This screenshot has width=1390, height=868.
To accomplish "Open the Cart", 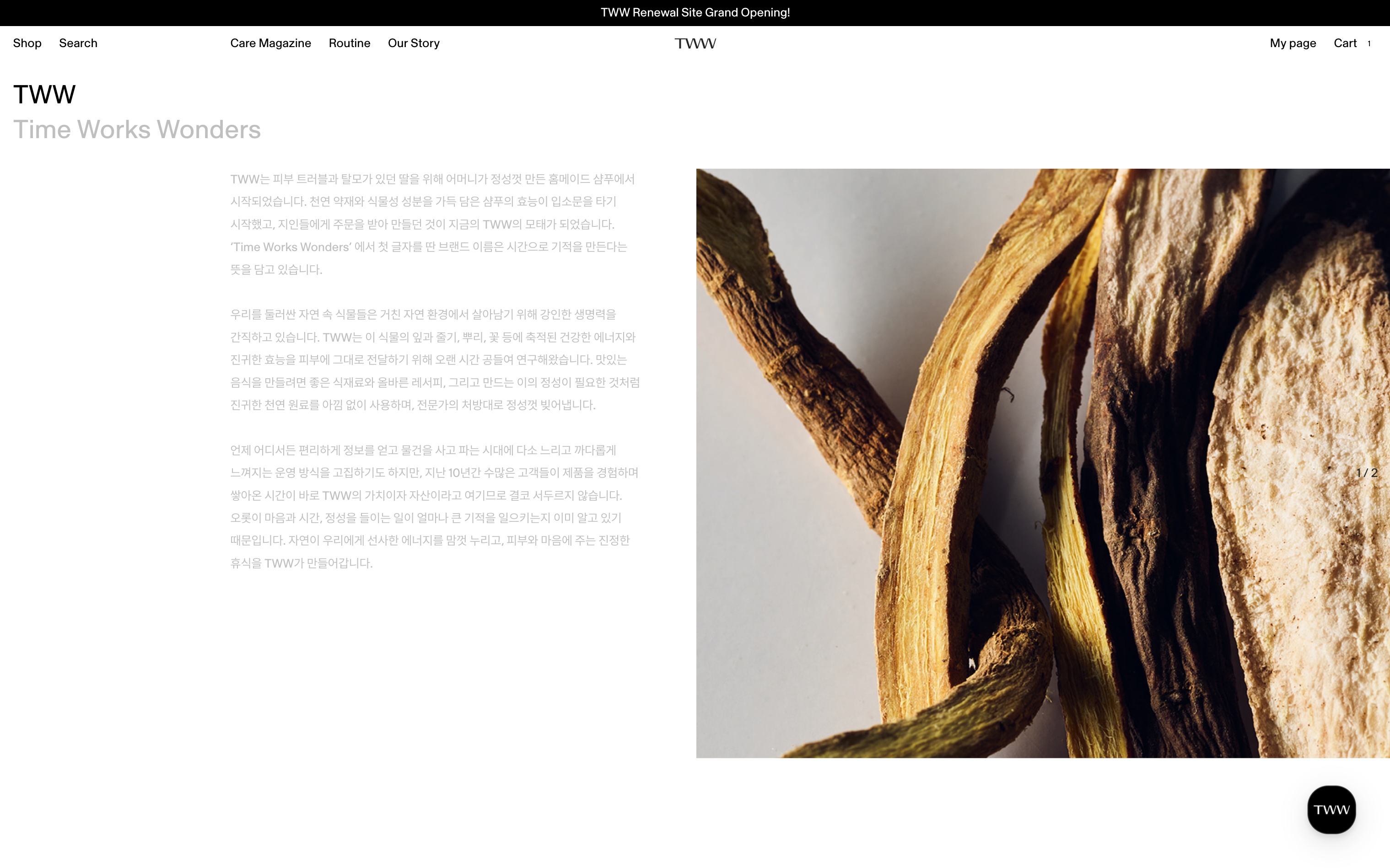I will coord(1345,43).
